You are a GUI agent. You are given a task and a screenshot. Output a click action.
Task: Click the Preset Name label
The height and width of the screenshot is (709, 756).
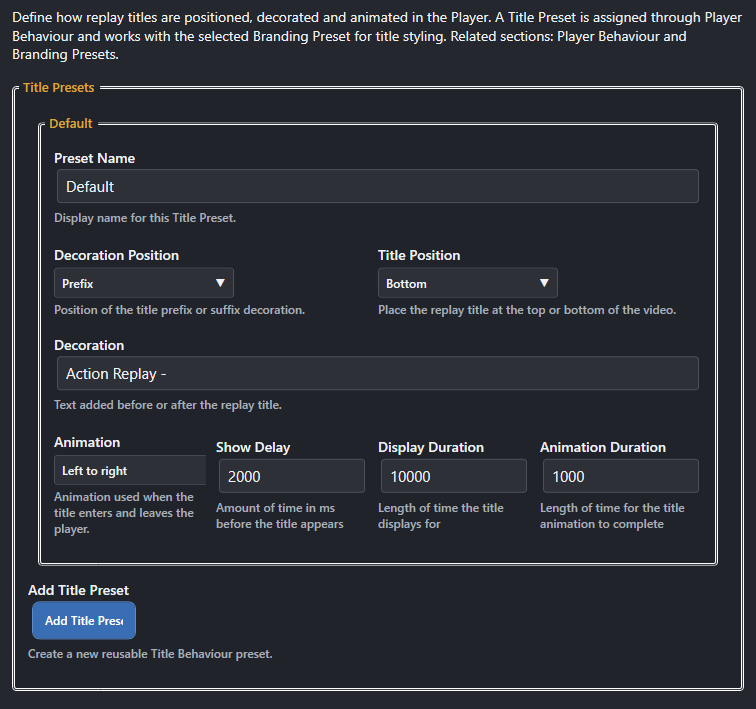click(94, 158)
